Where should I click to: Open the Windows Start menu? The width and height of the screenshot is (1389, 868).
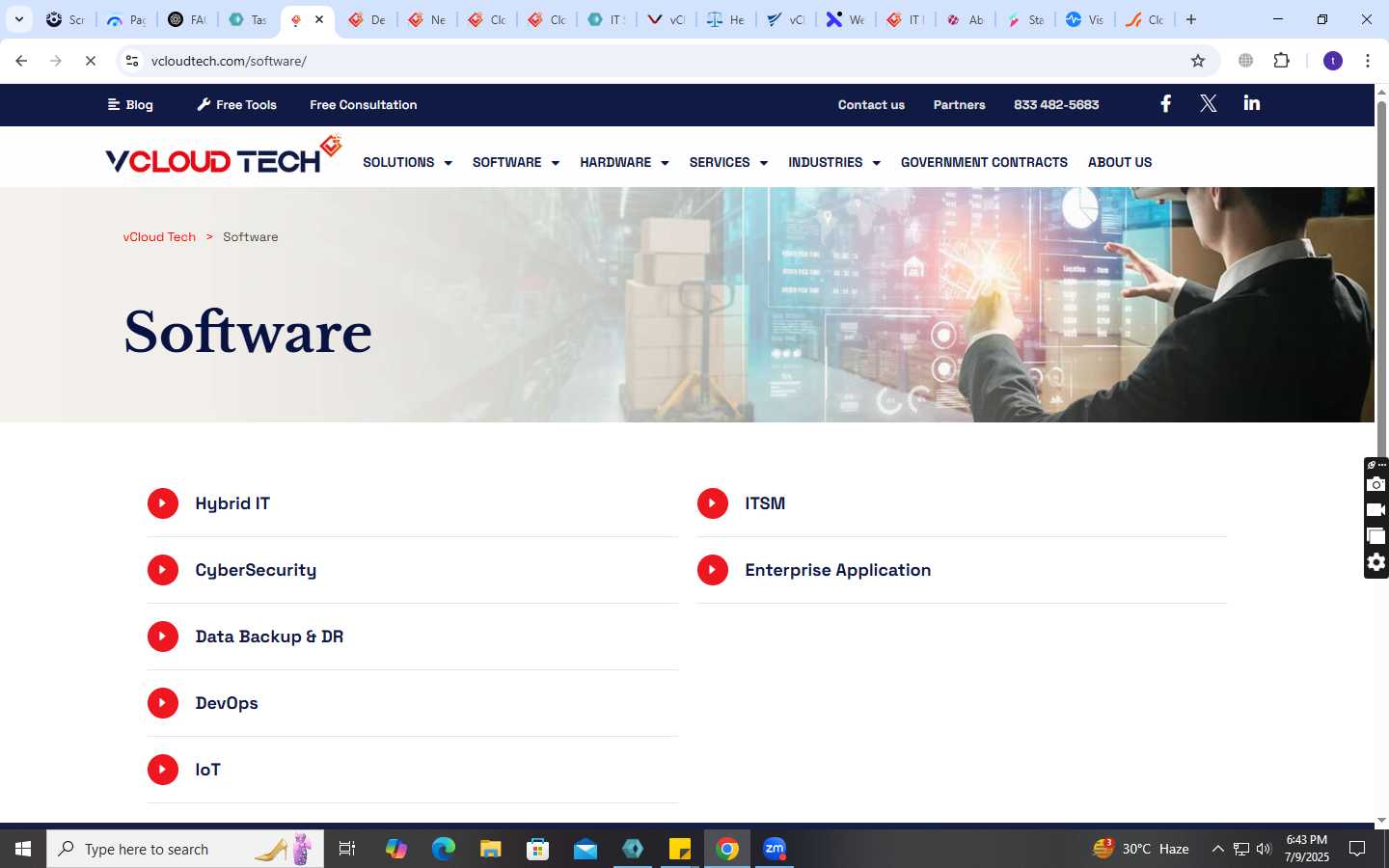coord(23,849)
